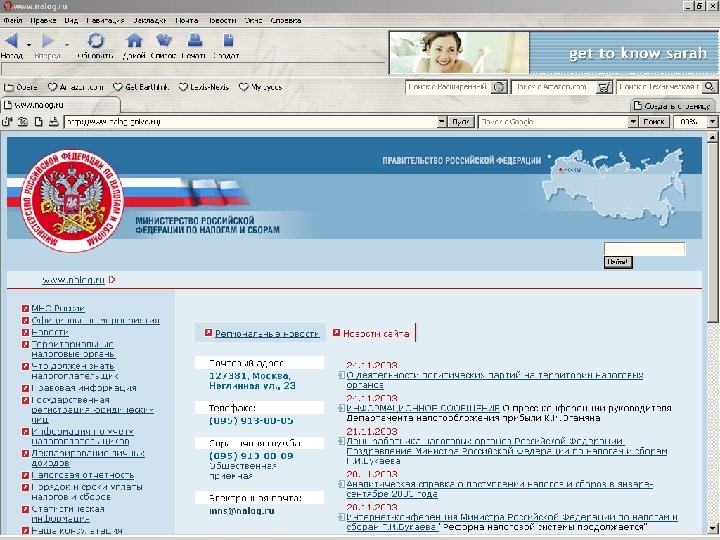This screenshot has width=720, height=540.
Task: Open the Справка menu
Action: pos(286,20)
